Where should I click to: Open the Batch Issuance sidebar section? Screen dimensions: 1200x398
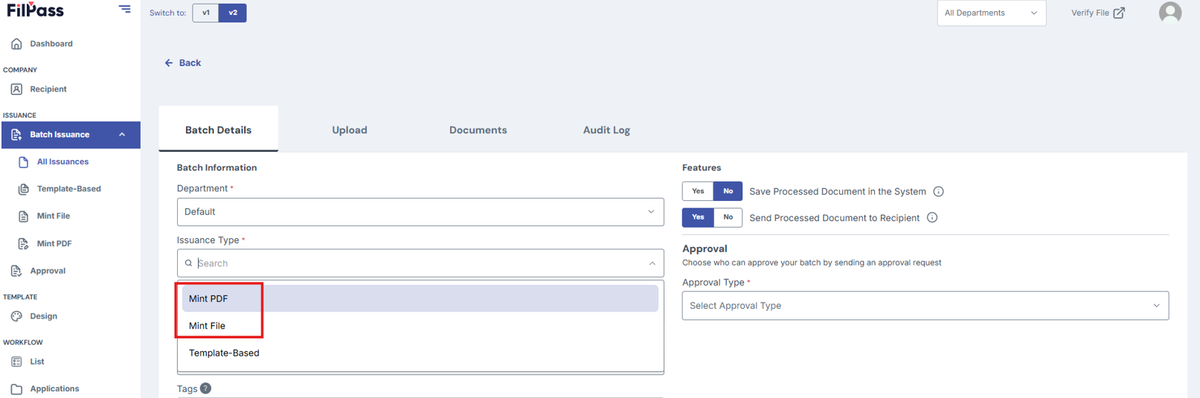coord(70,135)
